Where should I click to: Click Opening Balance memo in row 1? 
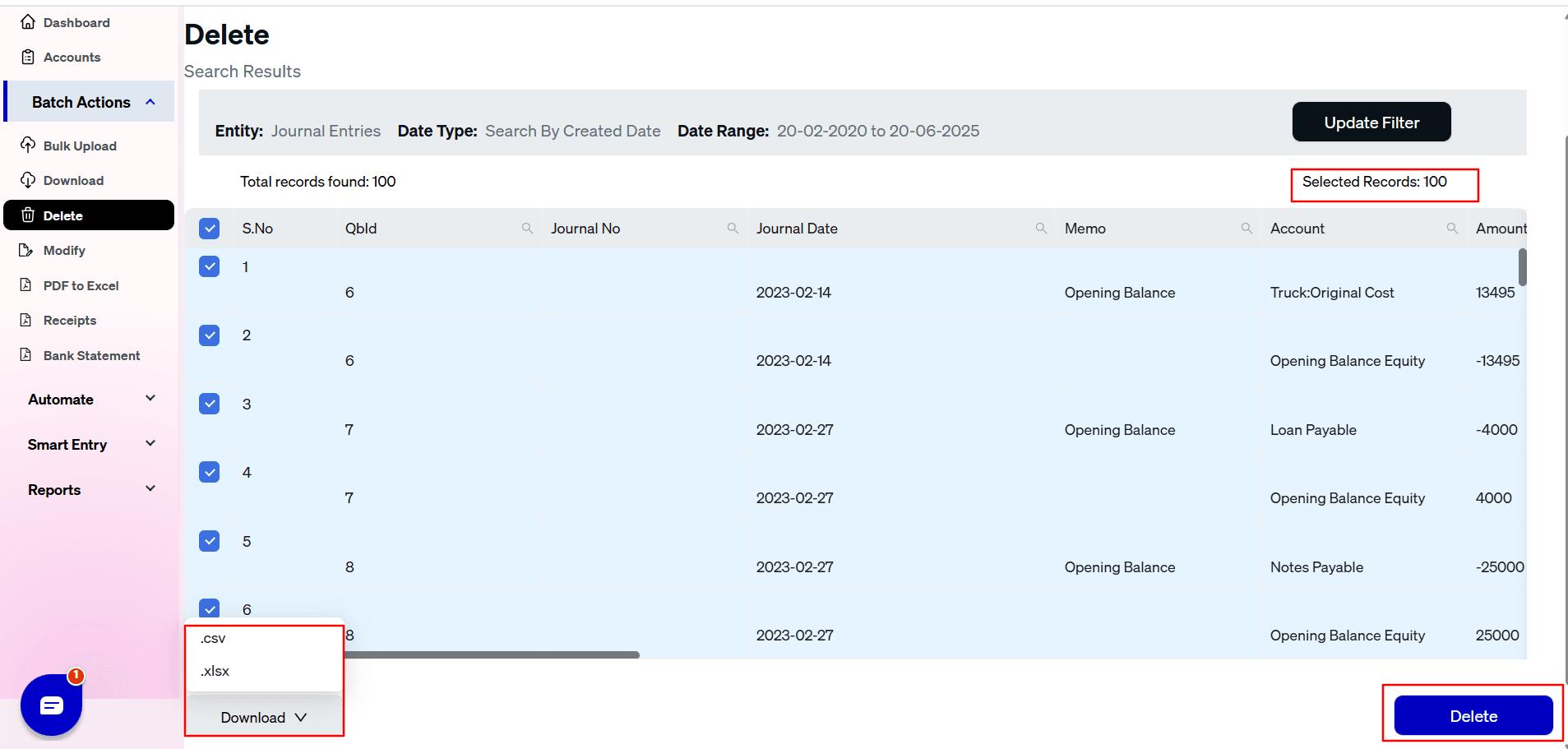(x=1120, y=293)
